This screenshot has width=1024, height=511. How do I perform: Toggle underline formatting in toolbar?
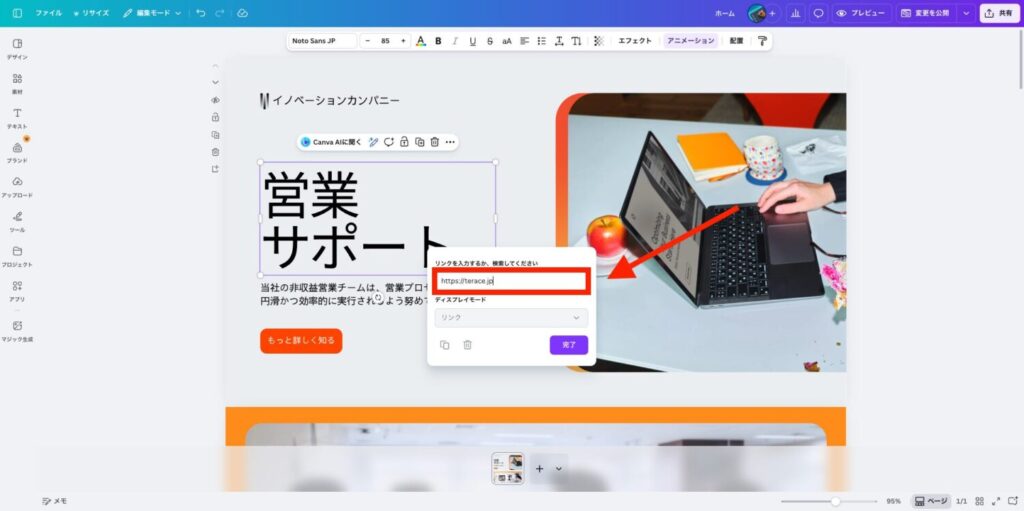click(x=472, y=41)
